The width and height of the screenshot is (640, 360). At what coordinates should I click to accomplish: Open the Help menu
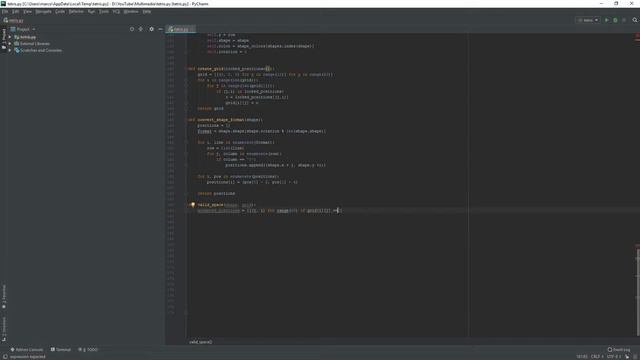pos(147,11)
